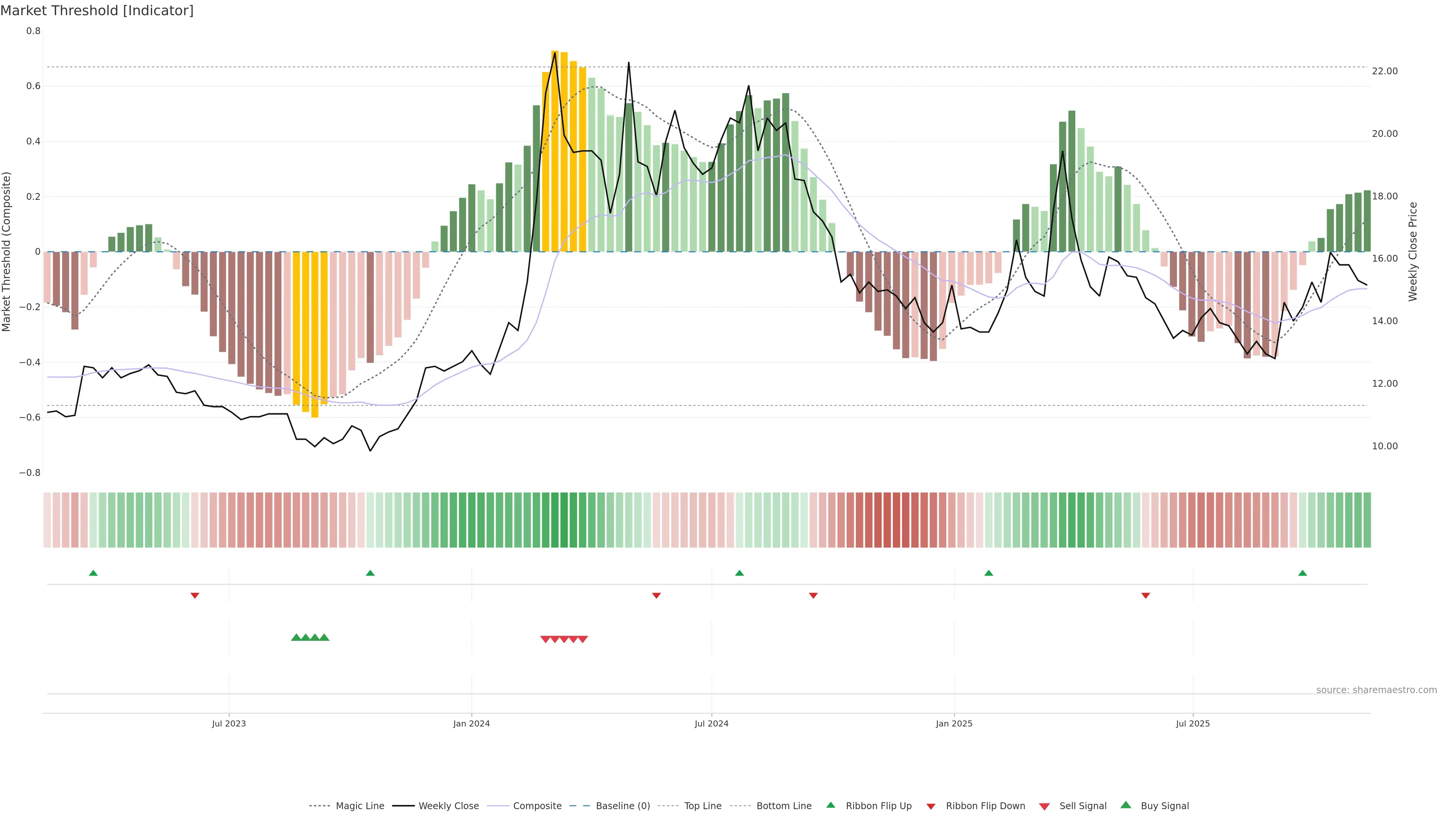Click Ribbon Flip Up legend icon
Image resolution: width=1456 pixels, height=819 pixels.
click(x=830, y=805)
